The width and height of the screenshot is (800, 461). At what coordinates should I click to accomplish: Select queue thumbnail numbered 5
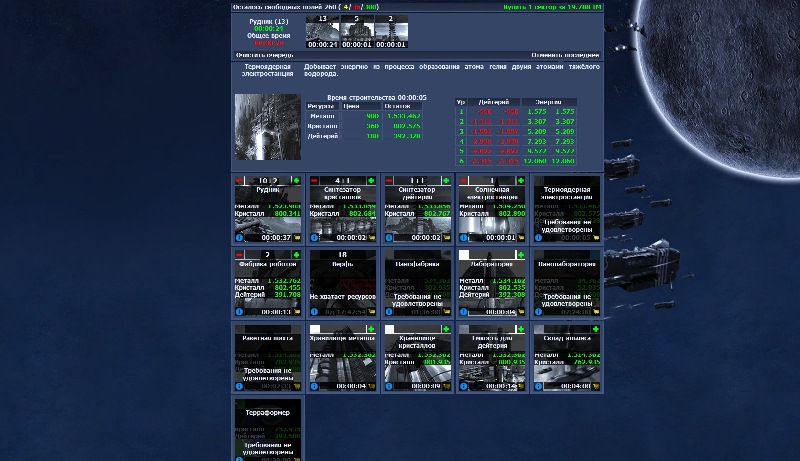pyautogui.click(x=357, y=31)
